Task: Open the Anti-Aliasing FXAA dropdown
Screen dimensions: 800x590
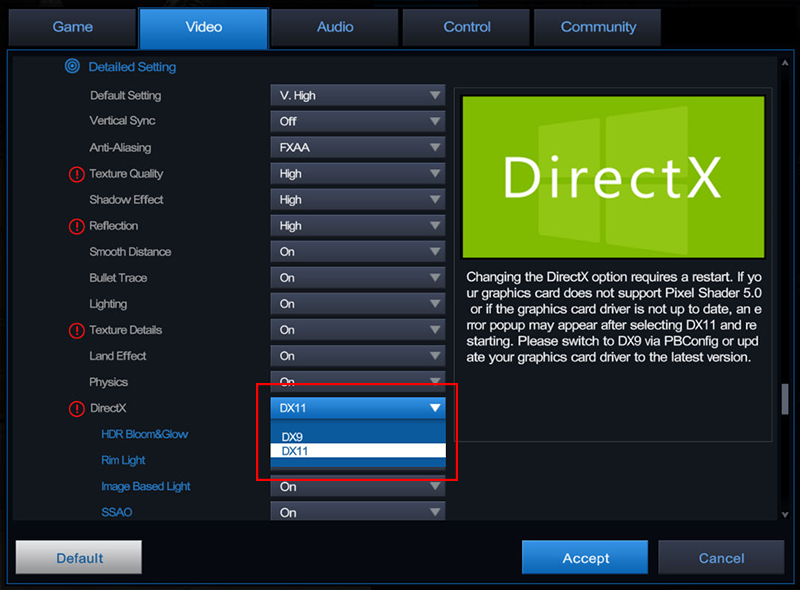Action: click(358, 148)
